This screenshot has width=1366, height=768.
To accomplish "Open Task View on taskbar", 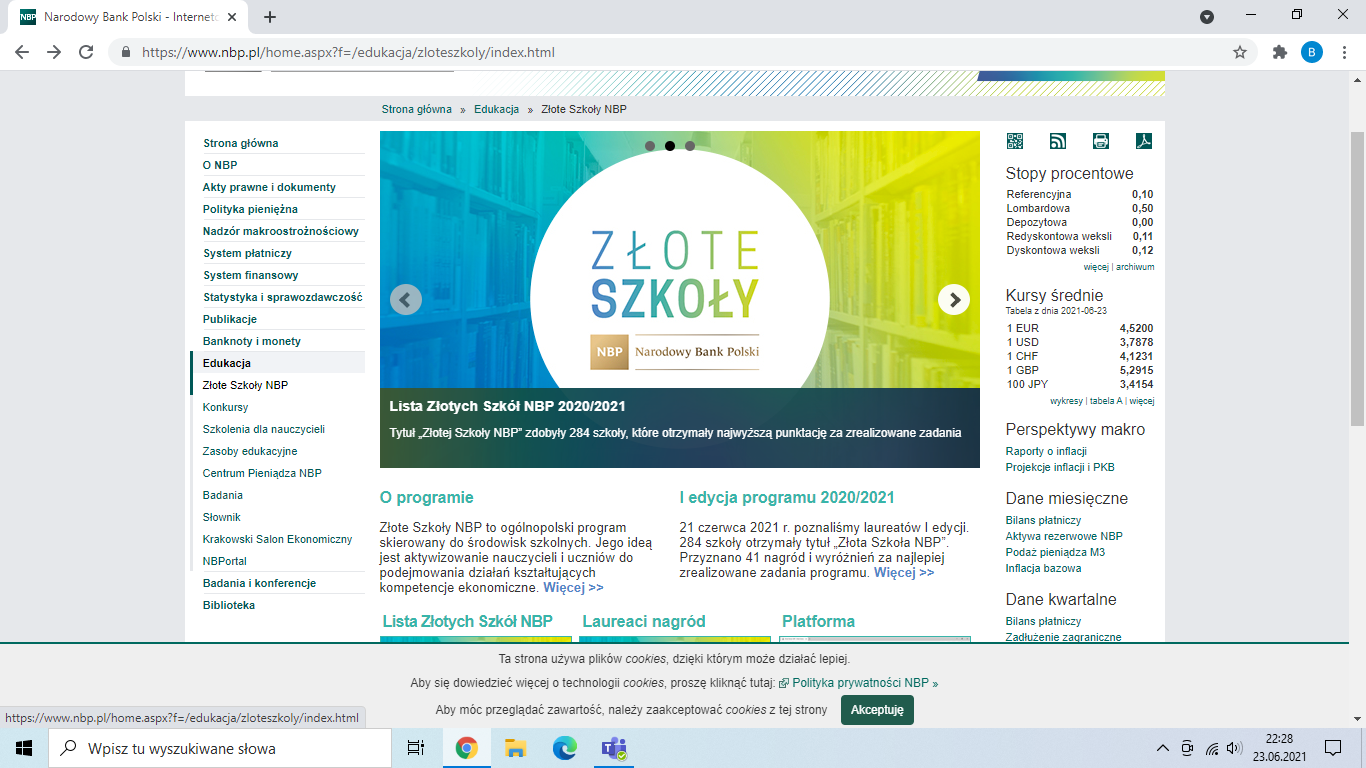I will click(416, 748).
